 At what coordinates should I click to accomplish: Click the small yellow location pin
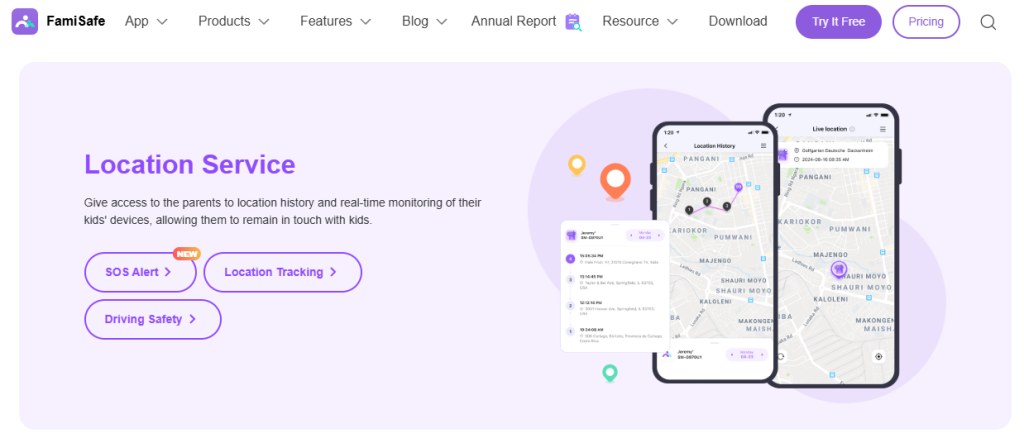click(576, 165)
